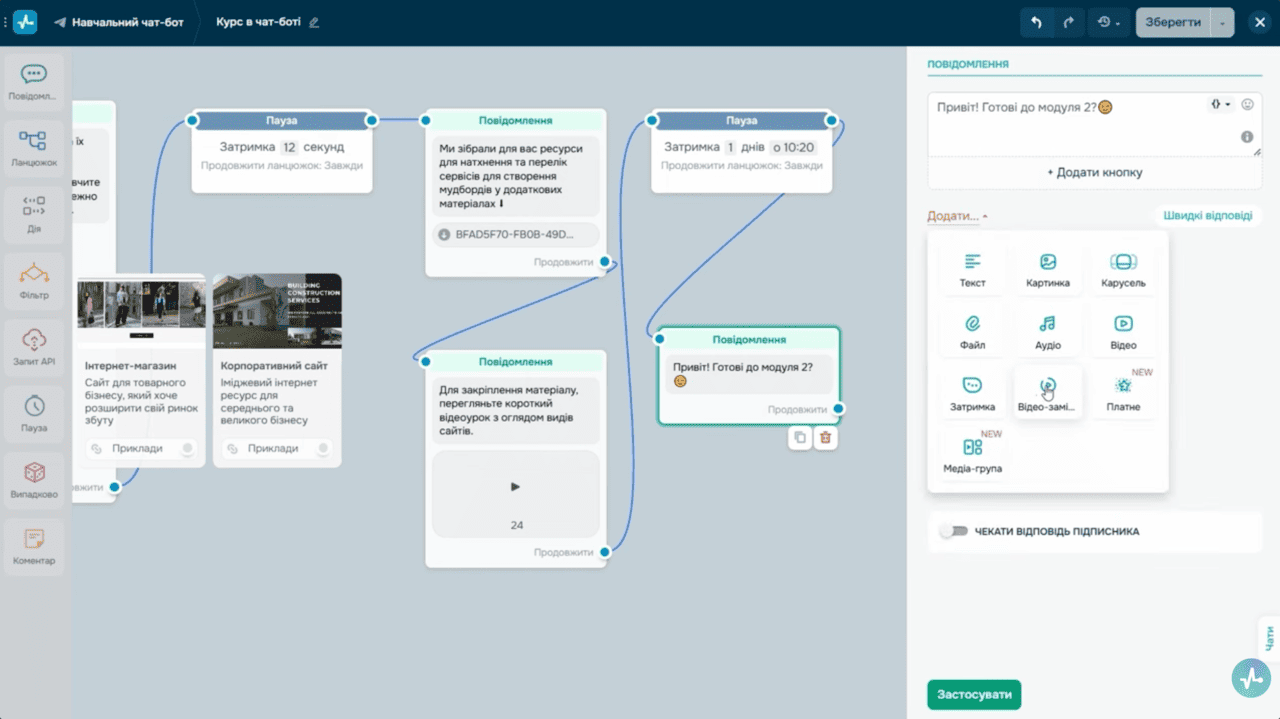Select the Корпоративний сайт card image

click(277, 311)
